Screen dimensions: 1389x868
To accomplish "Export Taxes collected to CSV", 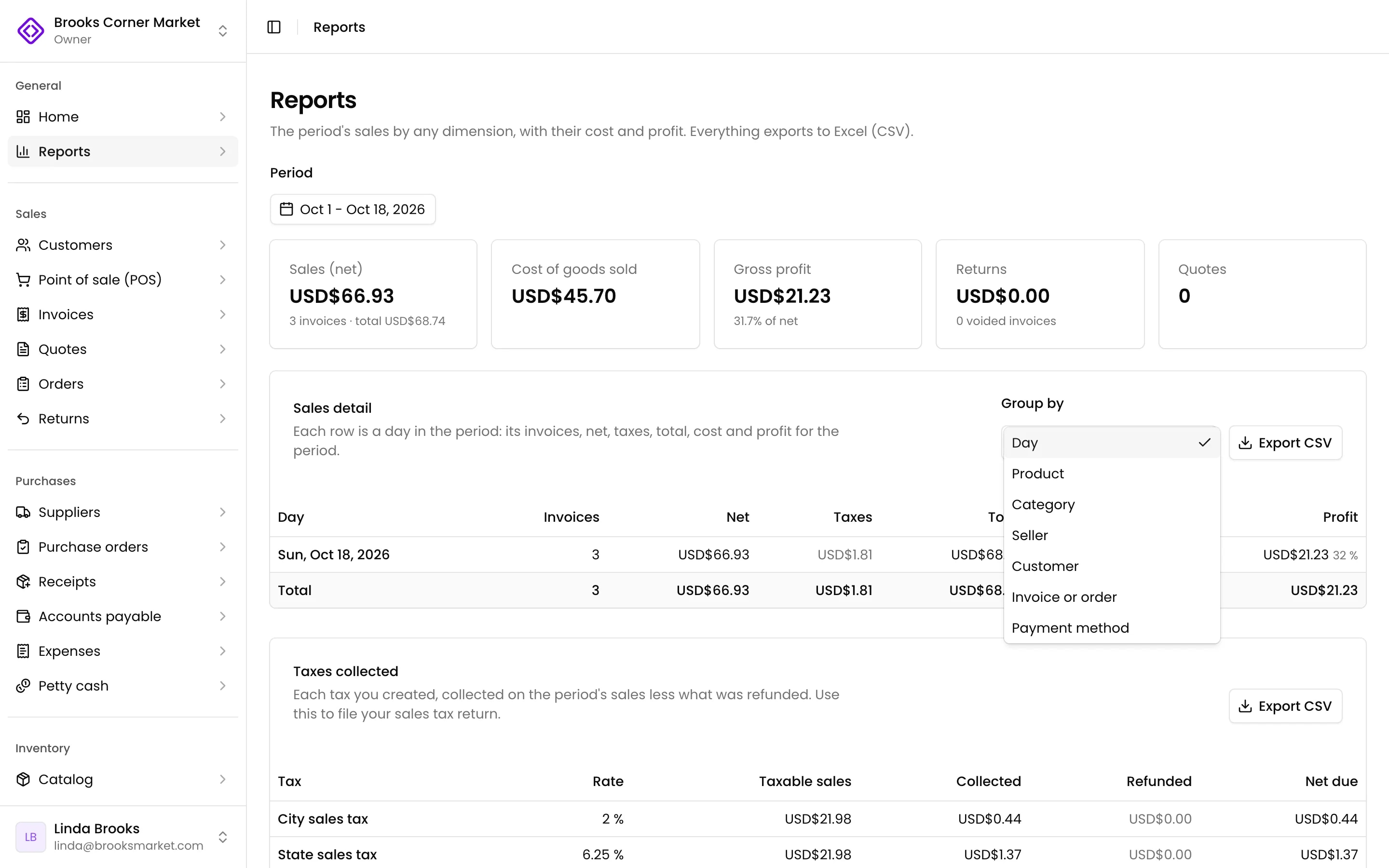I will click(1285, 706).
